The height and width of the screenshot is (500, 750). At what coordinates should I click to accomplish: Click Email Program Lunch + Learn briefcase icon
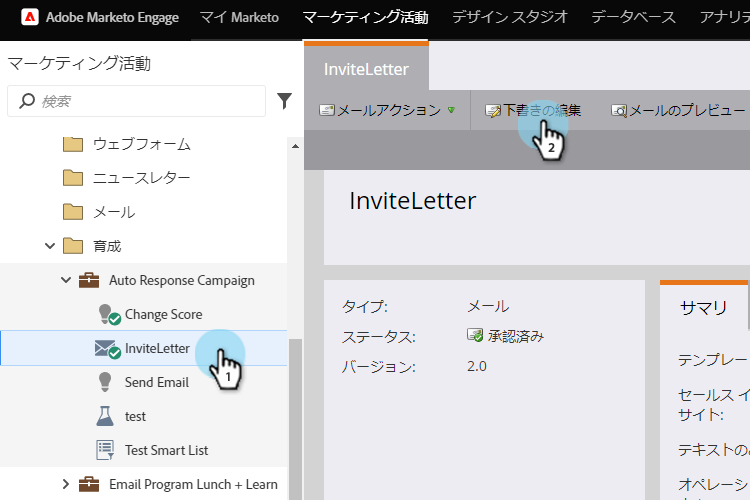[89, 484]
